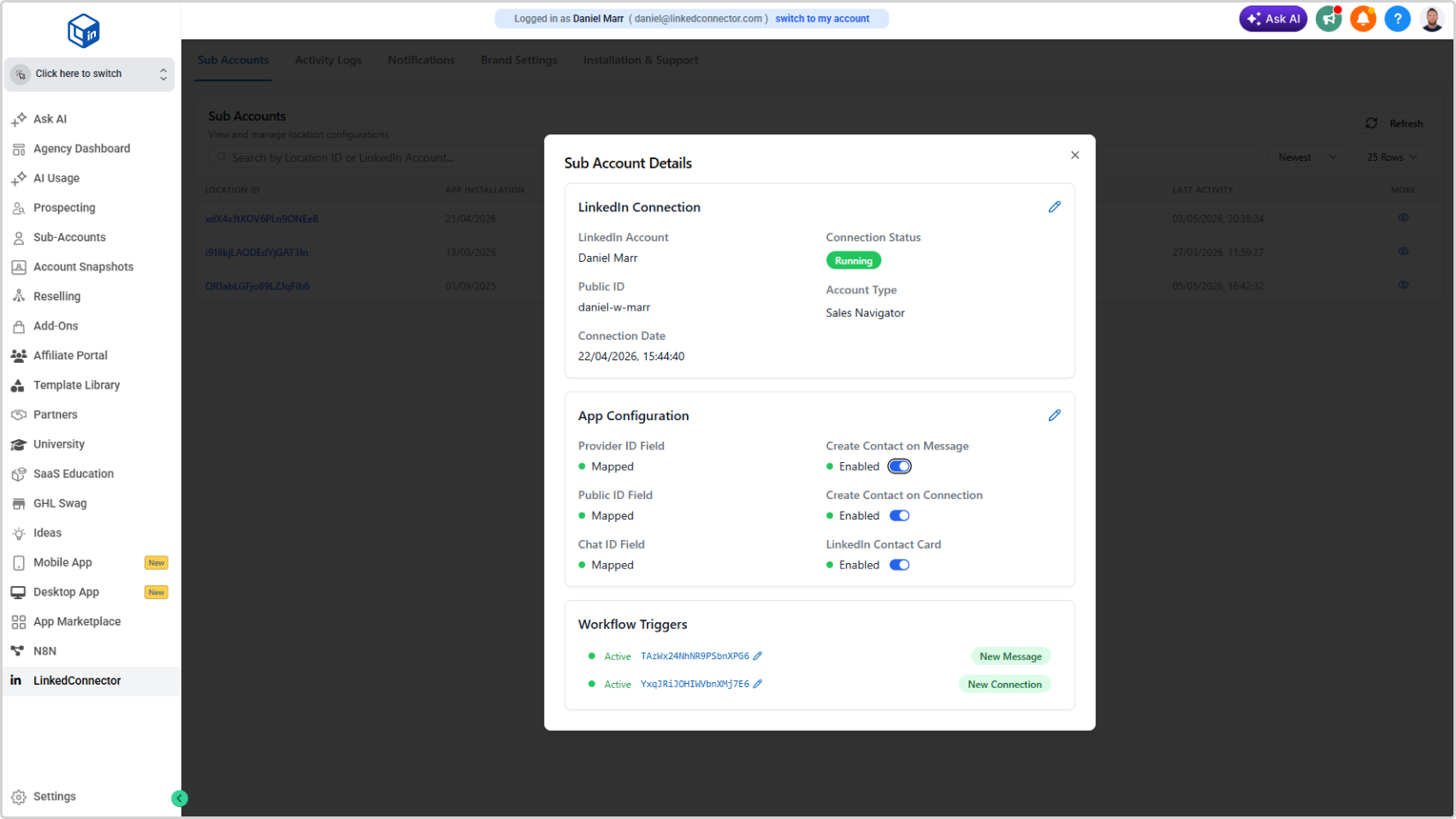Open trigger link YxqJRiJOHIWVbnXMj7E6
This screenshot has height=819, width=1456.
coord(695,685)
